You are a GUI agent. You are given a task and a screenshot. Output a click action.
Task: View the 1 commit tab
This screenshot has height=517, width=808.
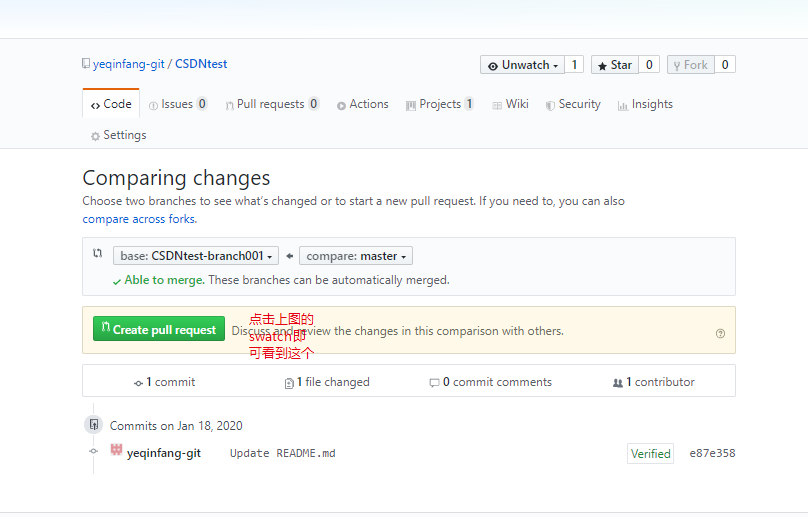coord(164,382)
